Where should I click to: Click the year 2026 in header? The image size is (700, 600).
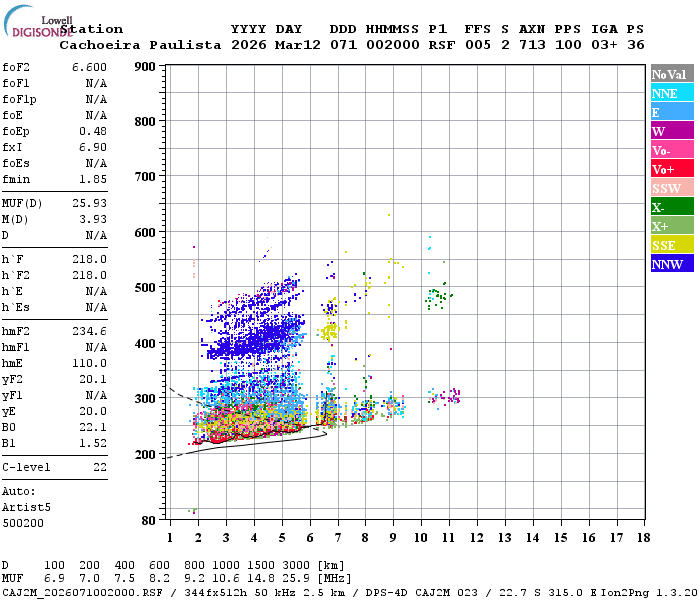(x=249, y=46)
